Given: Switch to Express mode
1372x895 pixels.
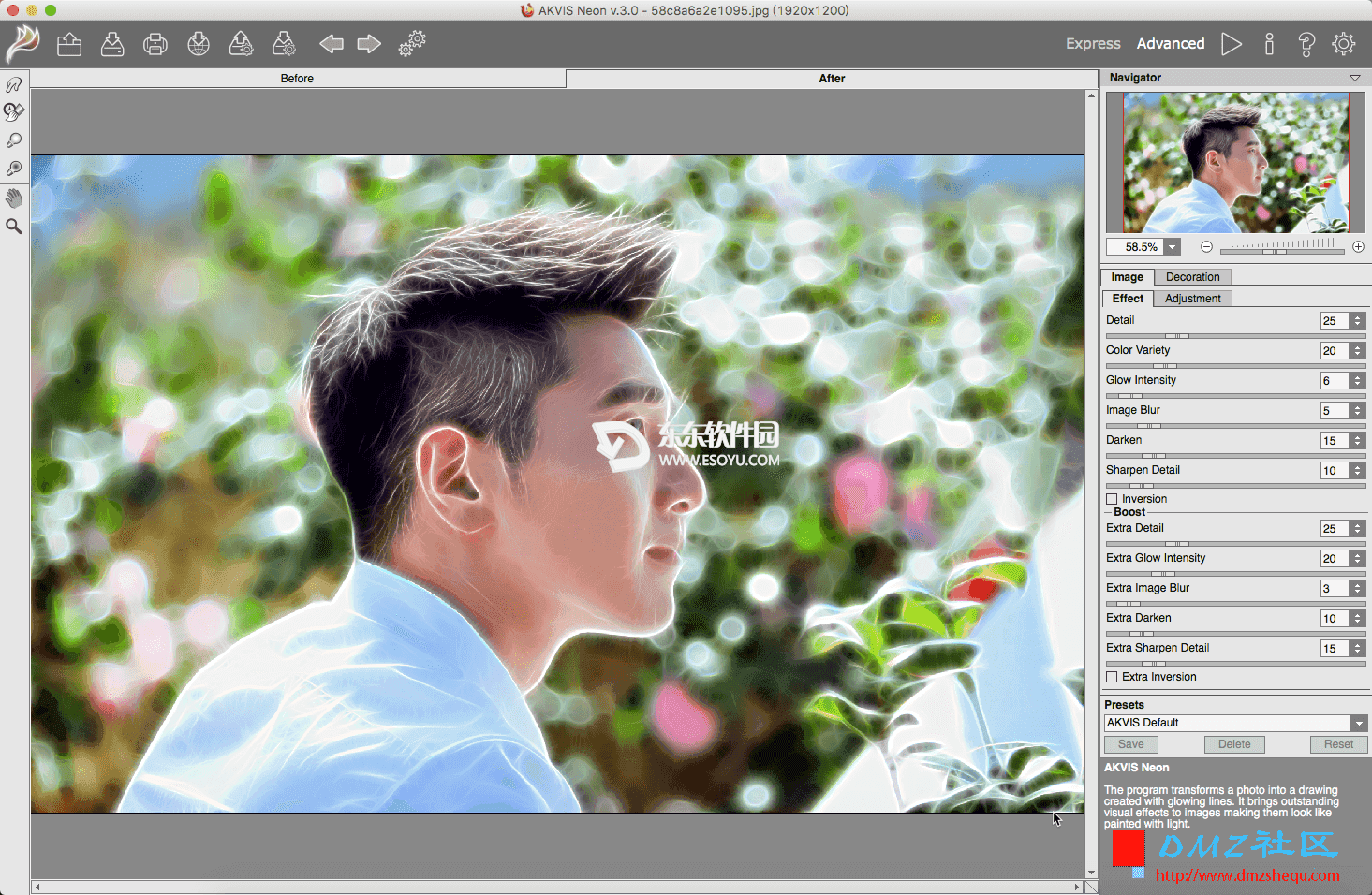Looking at the screenshot, I should pyautogui.click(x=1093, y=44).
